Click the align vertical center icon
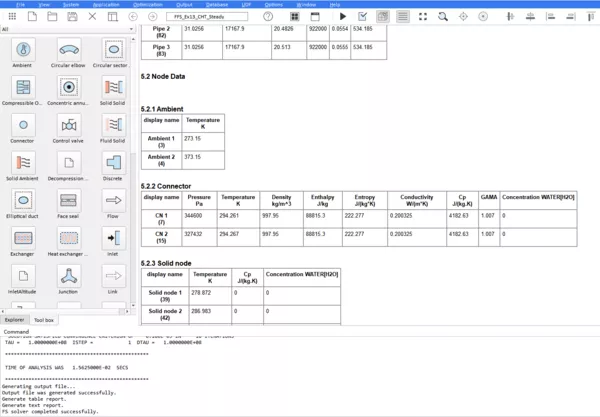 (510, 16)
